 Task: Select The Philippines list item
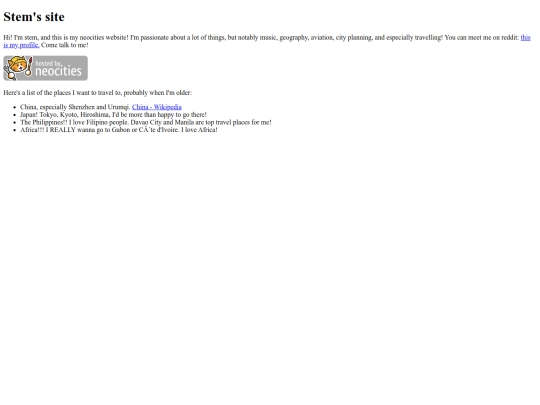point(146,122)
